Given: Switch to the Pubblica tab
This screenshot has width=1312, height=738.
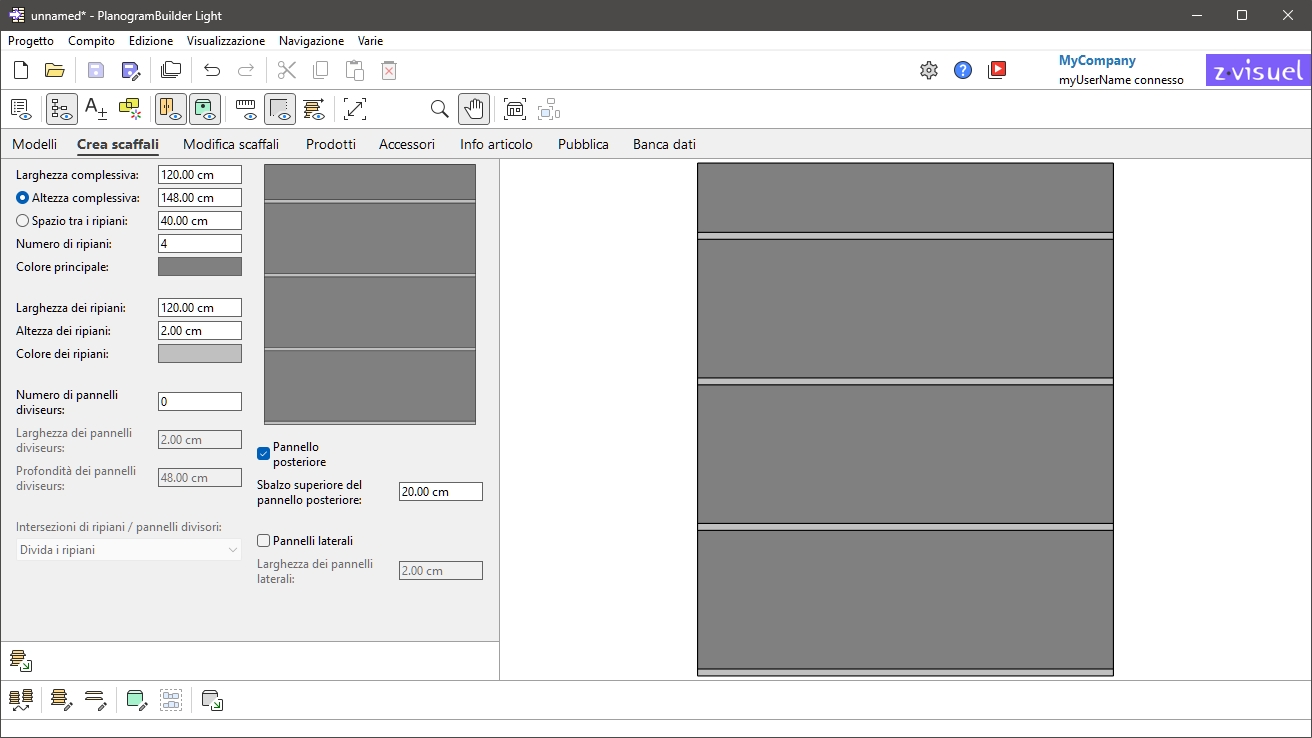Looking at the screenshot, I should click(x=583, y=144).
